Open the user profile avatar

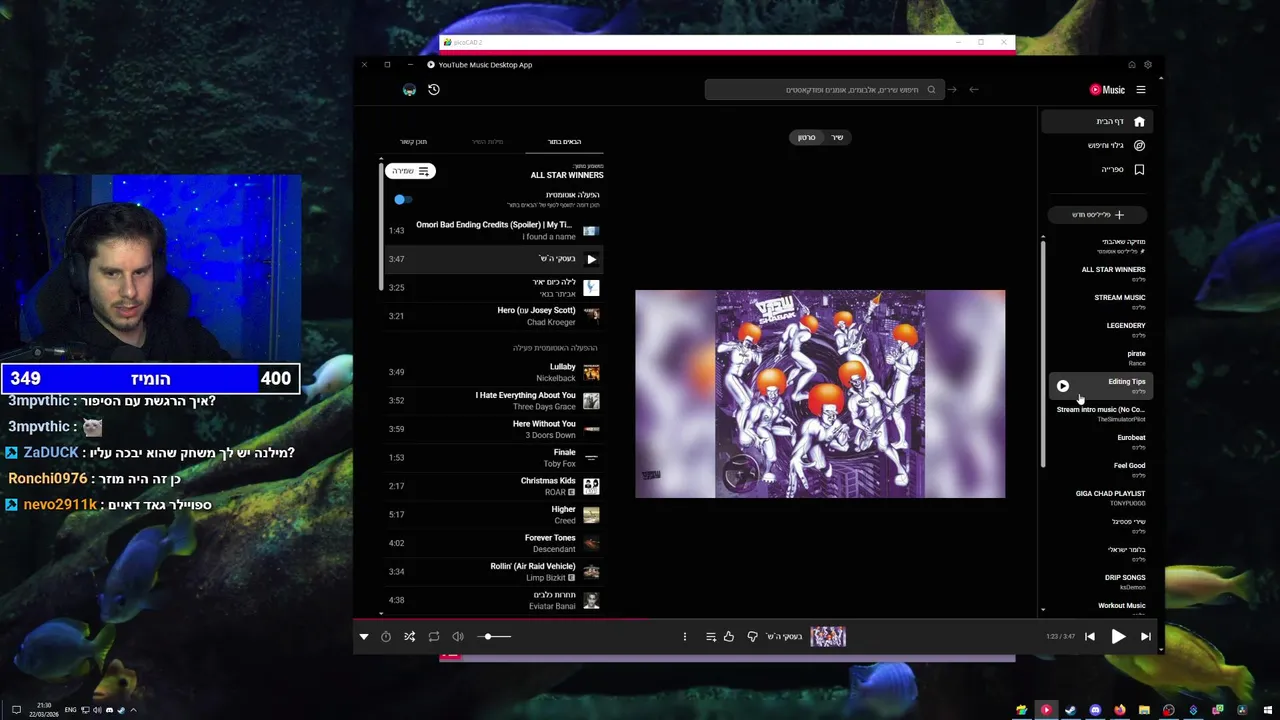pos(409,90)
